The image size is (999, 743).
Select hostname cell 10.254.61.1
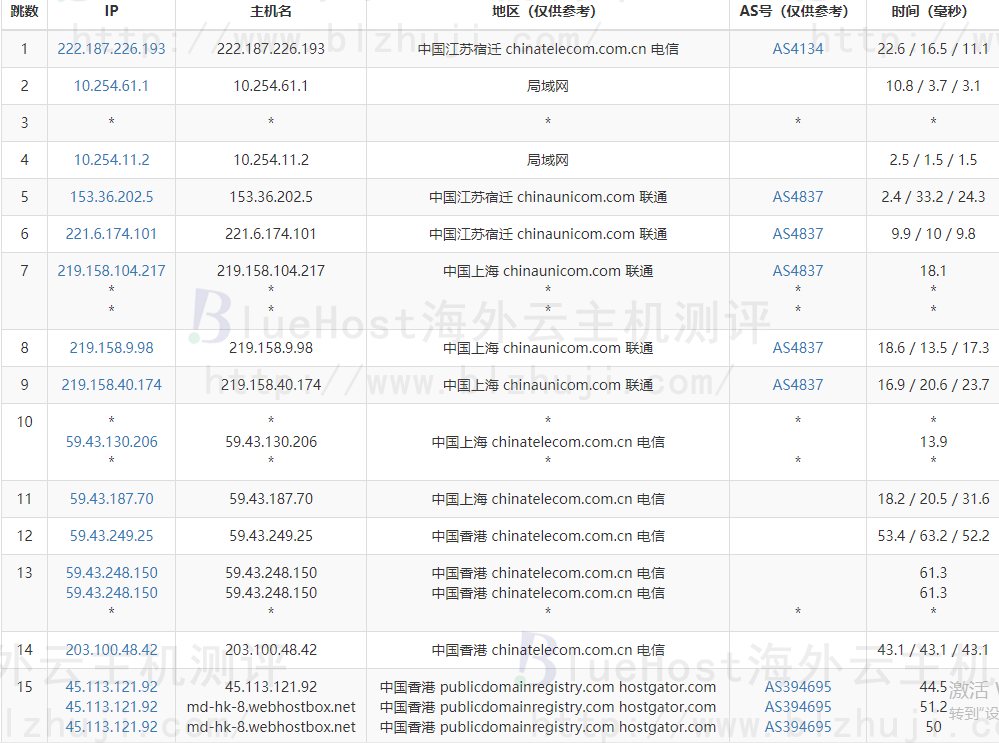(x=271, y=85)
